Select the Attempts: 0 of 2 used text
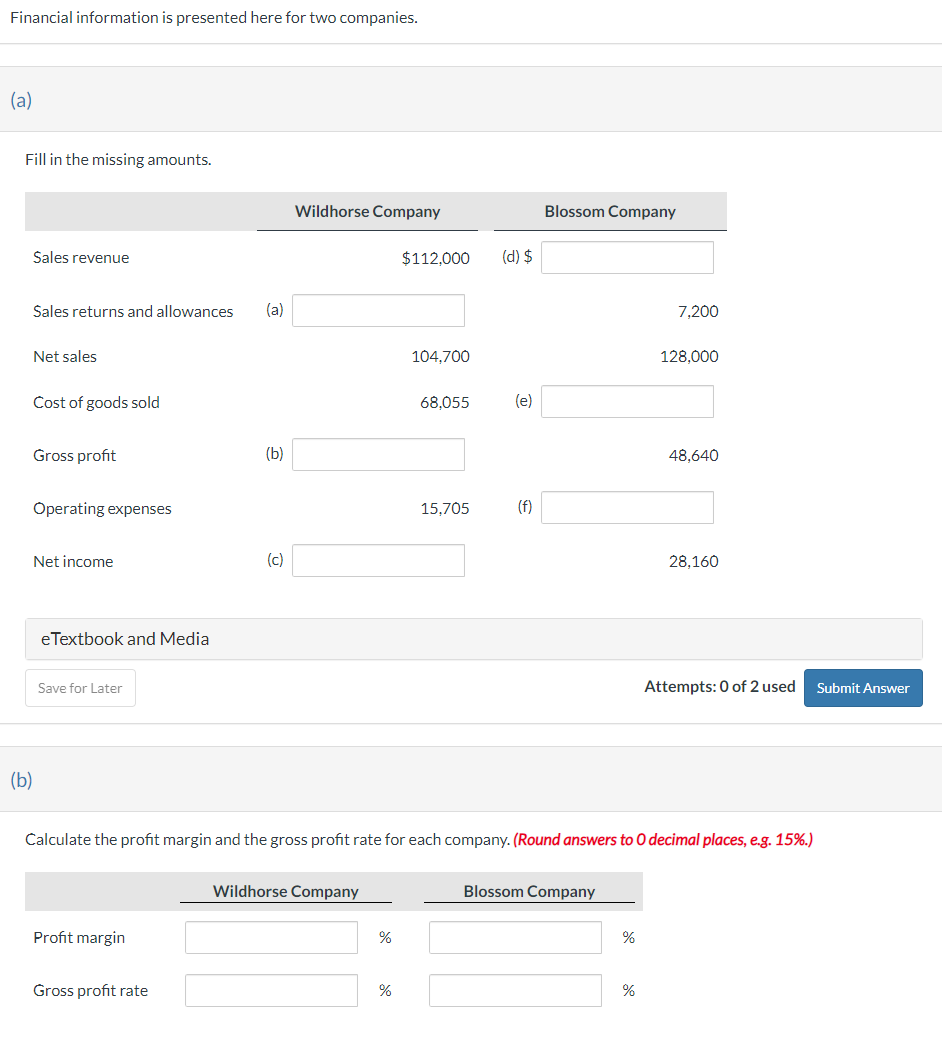 click(720, 687)
